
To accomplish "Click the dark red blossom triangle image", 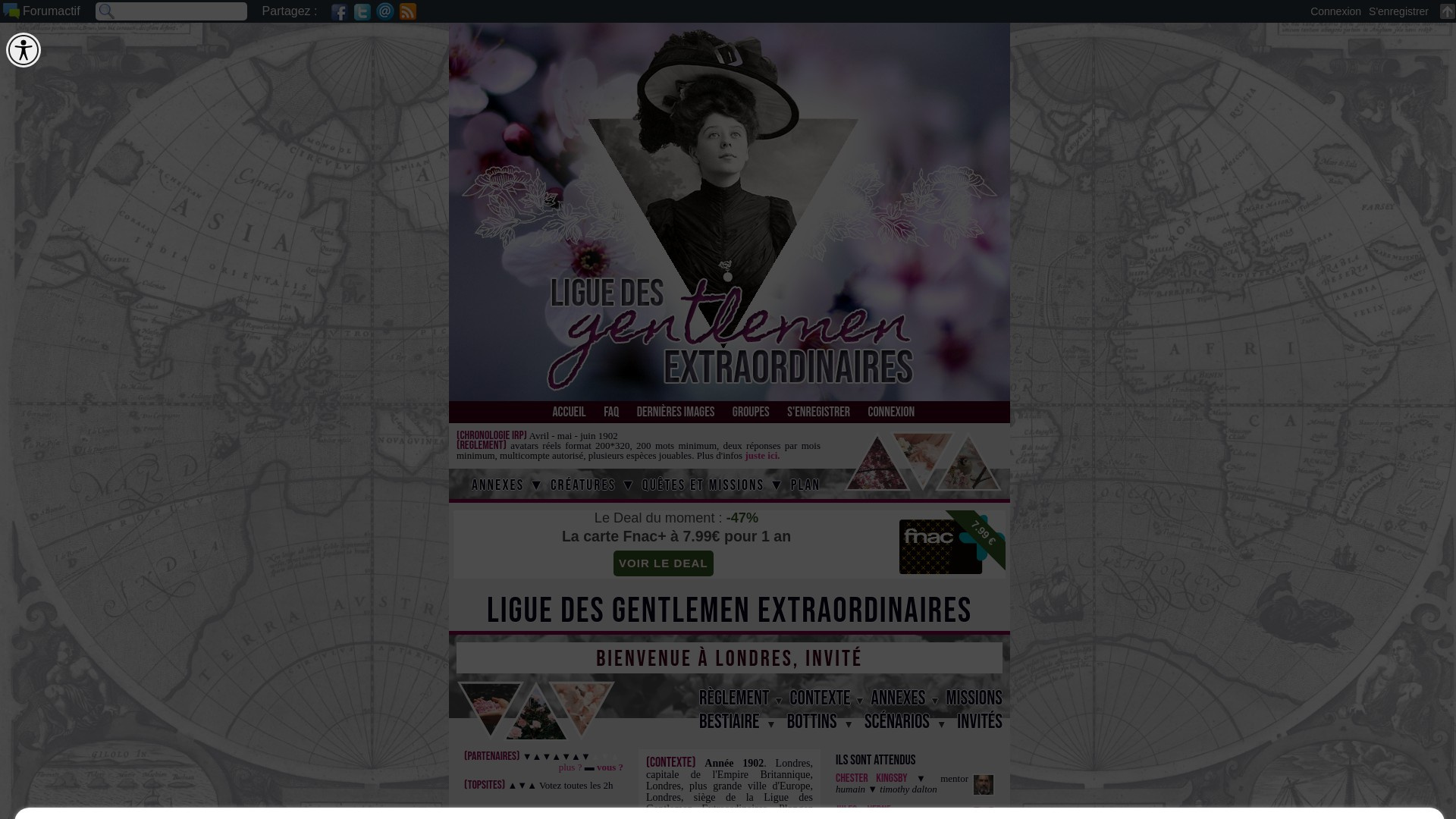I will coord(877,466).
